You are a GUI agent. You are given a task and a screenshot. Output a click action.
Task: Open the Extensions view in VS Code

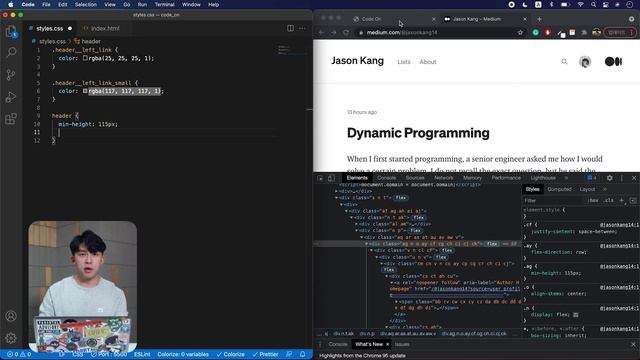[11, 119]
